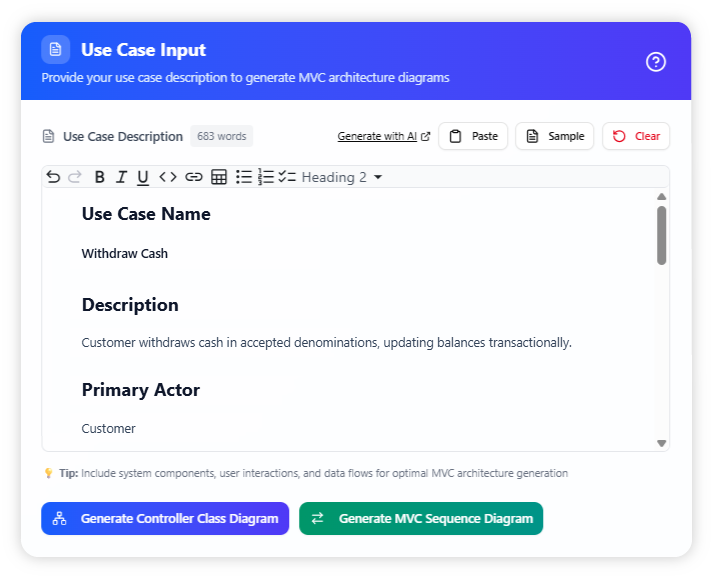The height and width of the screenshot is (577, 712).
Task: Insert a to-do checklist
Action: [x=287, y=177]
